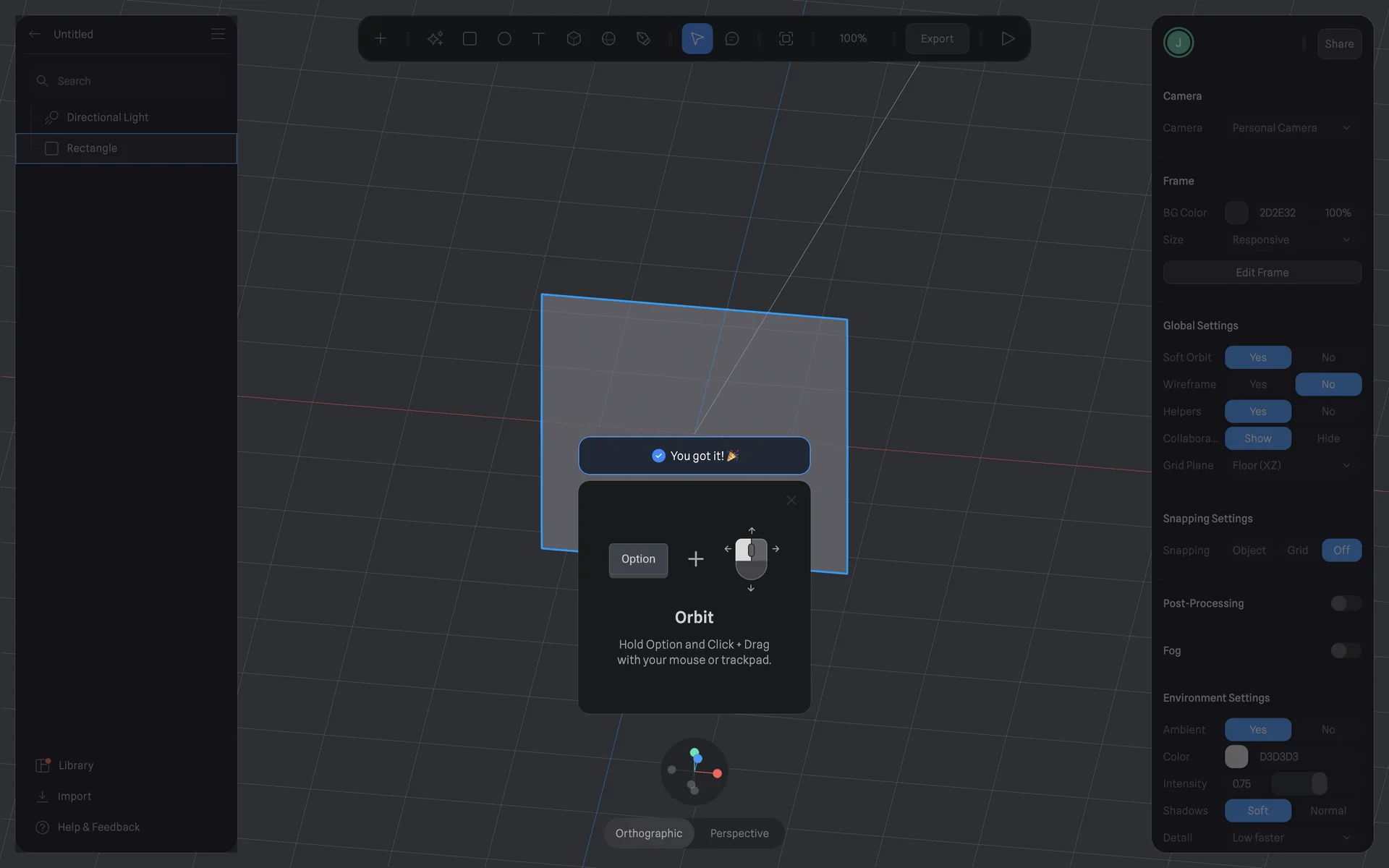
Task: Pick the 3D cube object tool
Action: click(x=574, y=38)
